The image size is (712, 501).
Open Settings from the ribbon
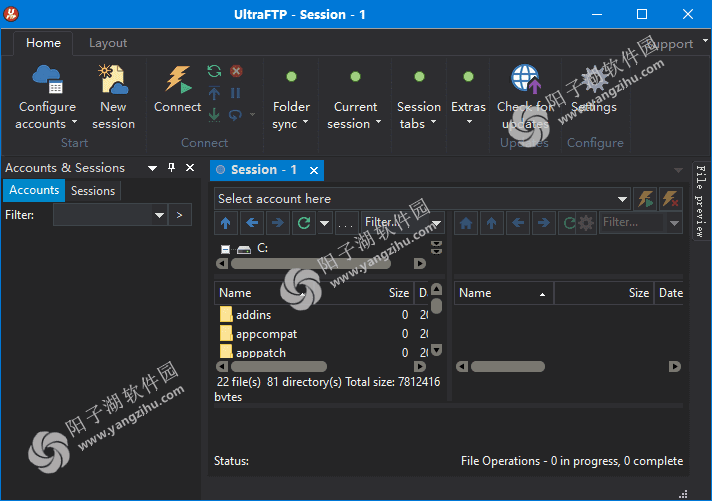tap(594, 90)
